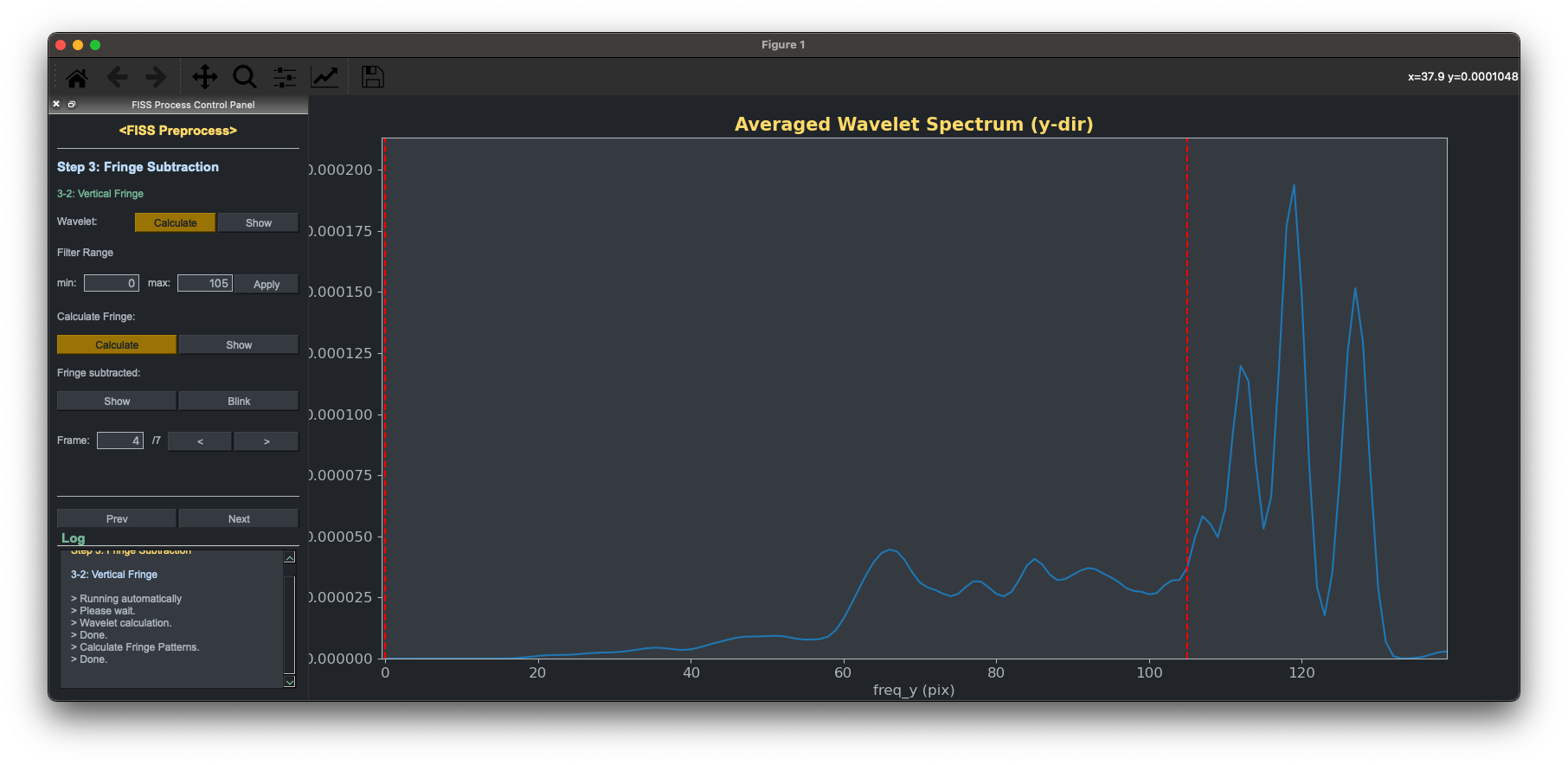Go to next frame with > button

[267, 441]
